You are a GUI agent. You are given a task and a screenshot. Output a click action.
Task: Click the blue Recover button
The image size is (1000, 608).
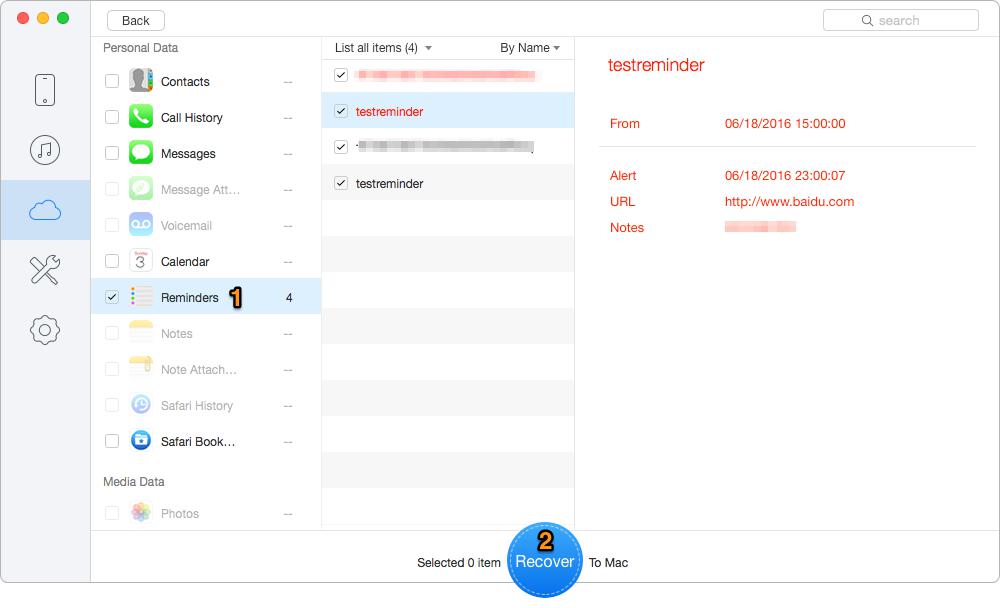coord(545,560)
